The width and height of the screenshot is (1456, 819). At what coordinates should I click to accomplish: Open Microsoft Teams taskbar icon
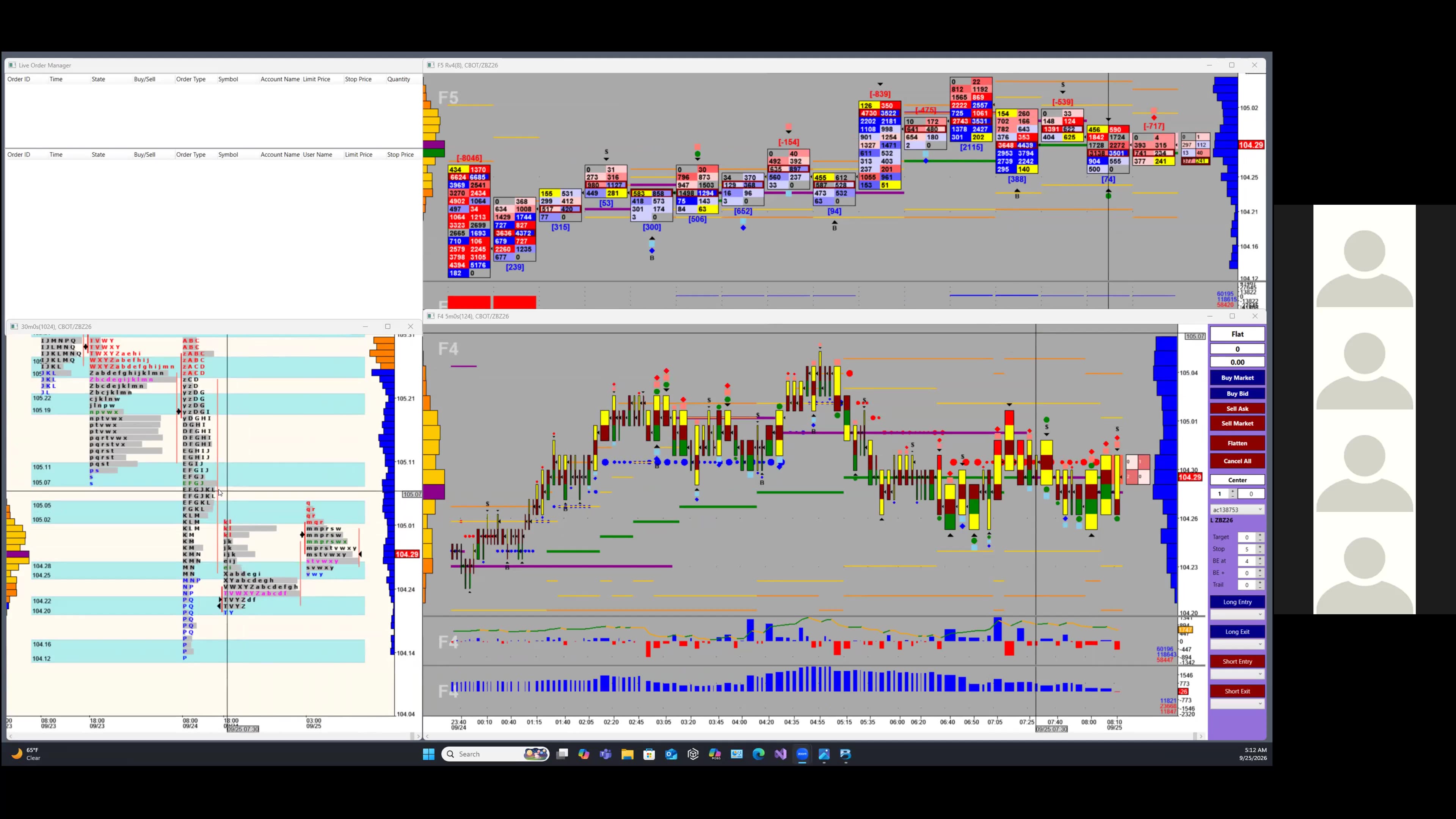click(606, 754)
